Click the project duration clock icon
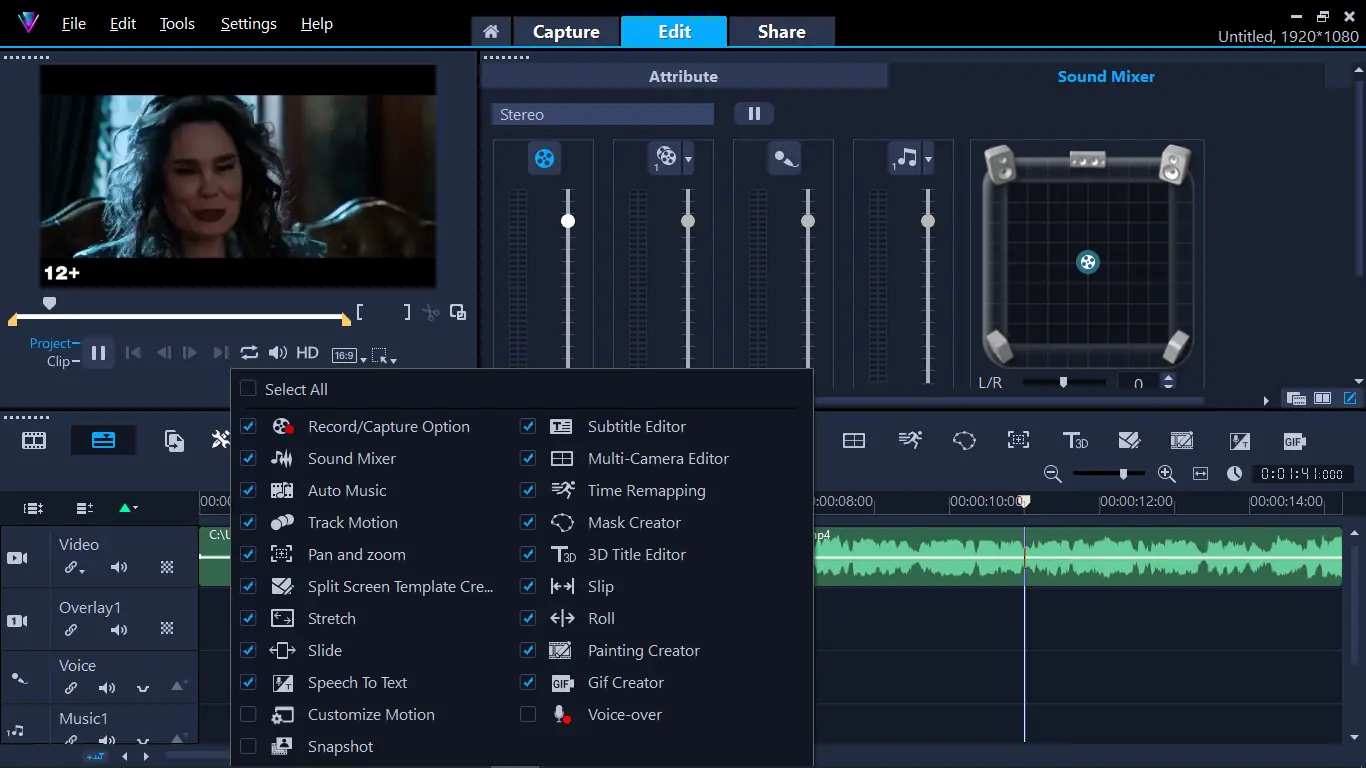Viewport: 1366px width, 768px height. pos(1235,474)
